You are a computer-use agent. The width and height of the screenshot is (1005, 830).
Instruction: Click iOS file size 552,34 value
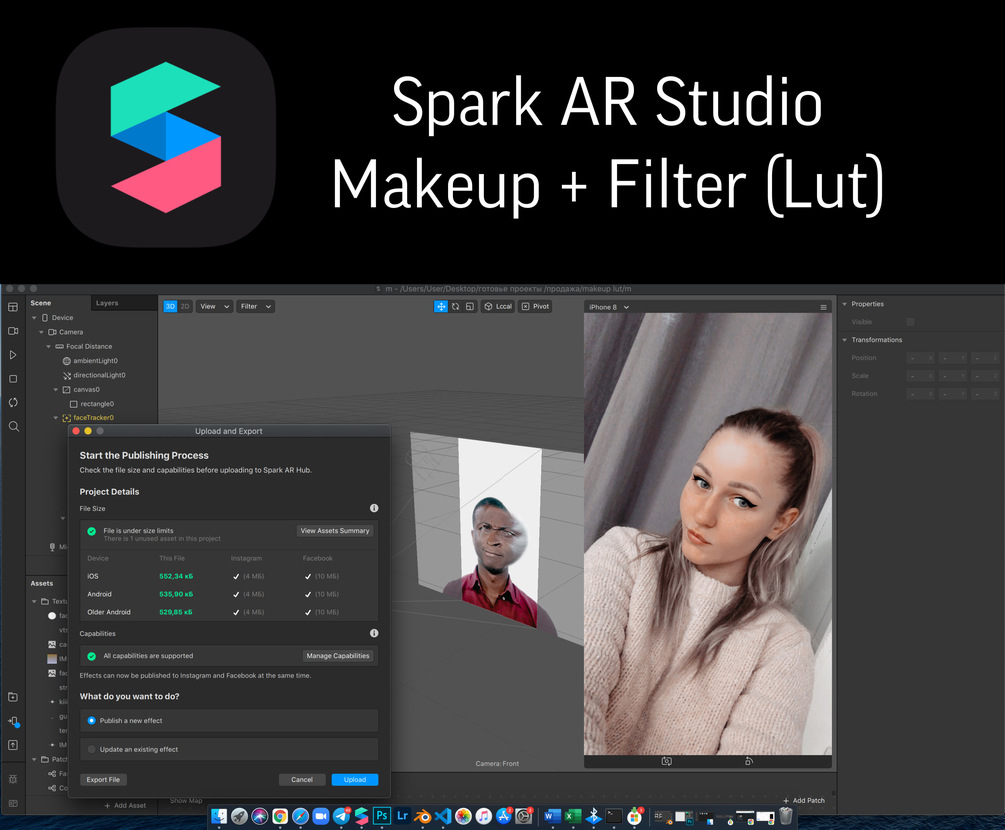(176, 576)
